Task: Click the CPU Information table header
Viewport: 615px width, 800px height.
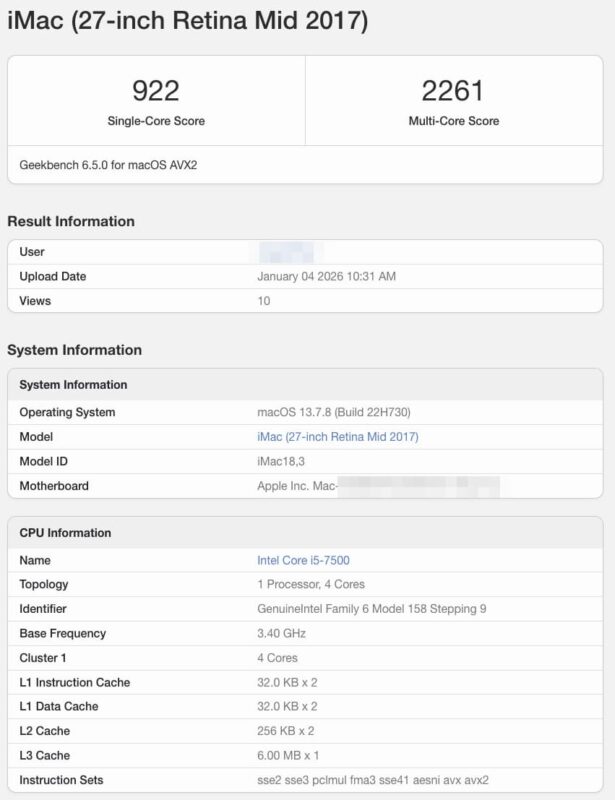Action: tap(65, 533)
